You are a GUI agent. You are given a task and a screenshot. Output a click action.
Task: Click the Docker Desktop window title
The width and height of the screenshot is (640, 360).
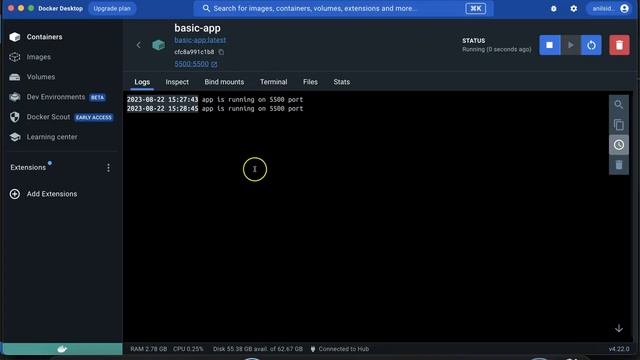click(60, 9)
